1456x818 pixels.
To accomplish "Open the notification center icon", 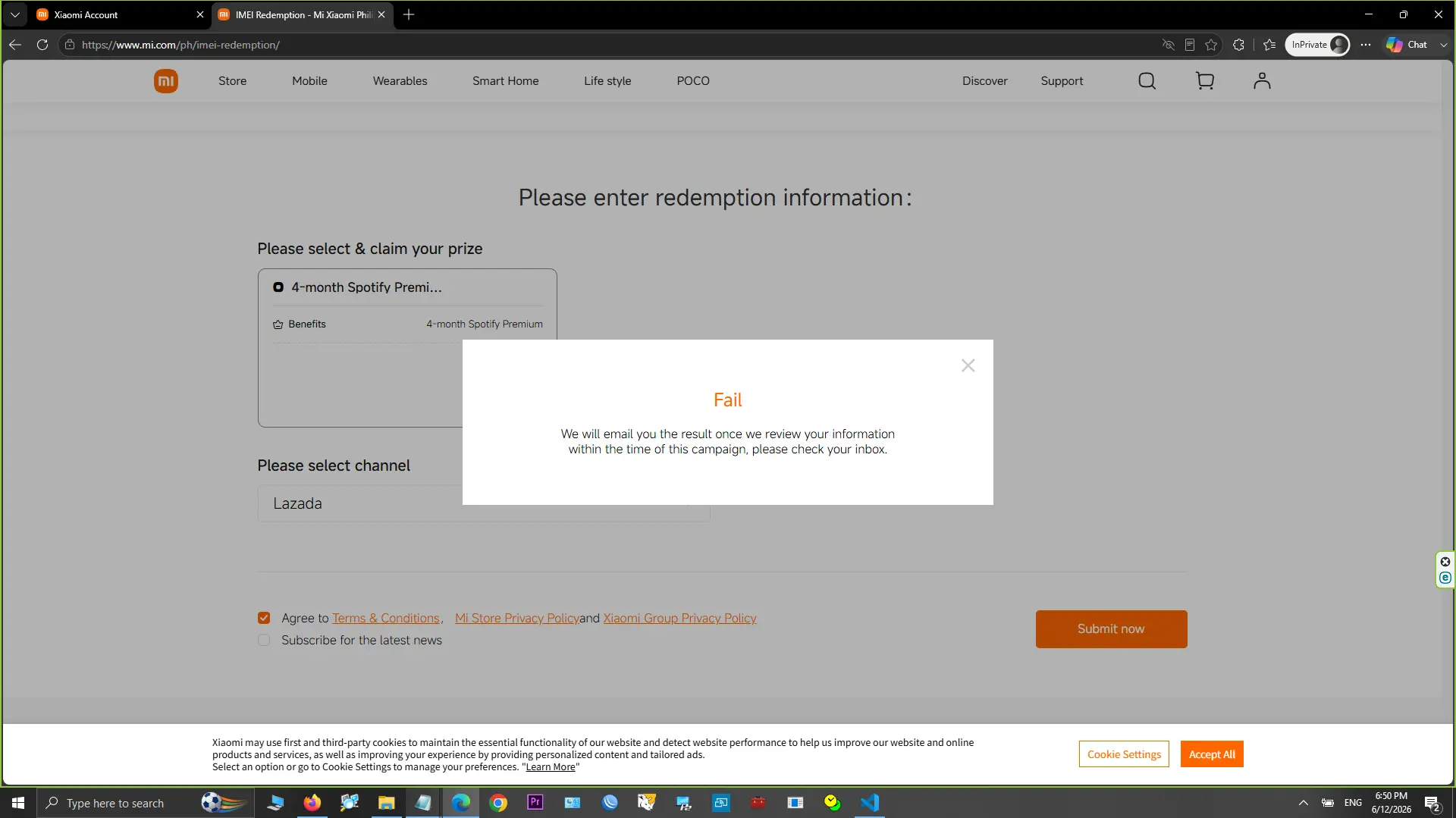I will 1432,803.
